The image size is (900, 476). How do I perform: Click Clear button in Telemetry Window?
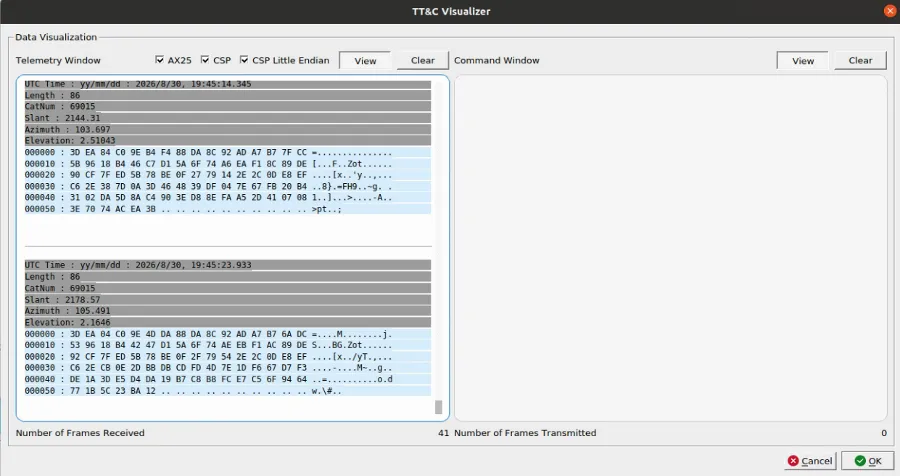(422, 60)
